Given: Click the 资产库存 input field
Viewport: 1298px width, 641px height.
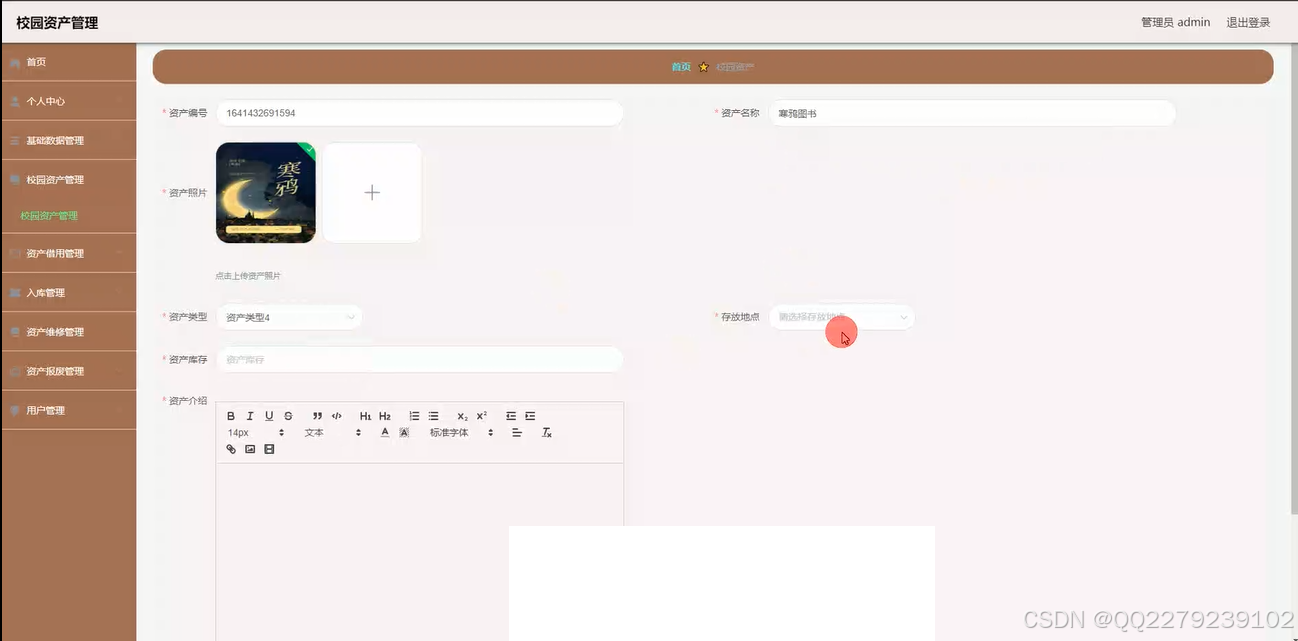Looking at the screenshot, I should point(420,359).
